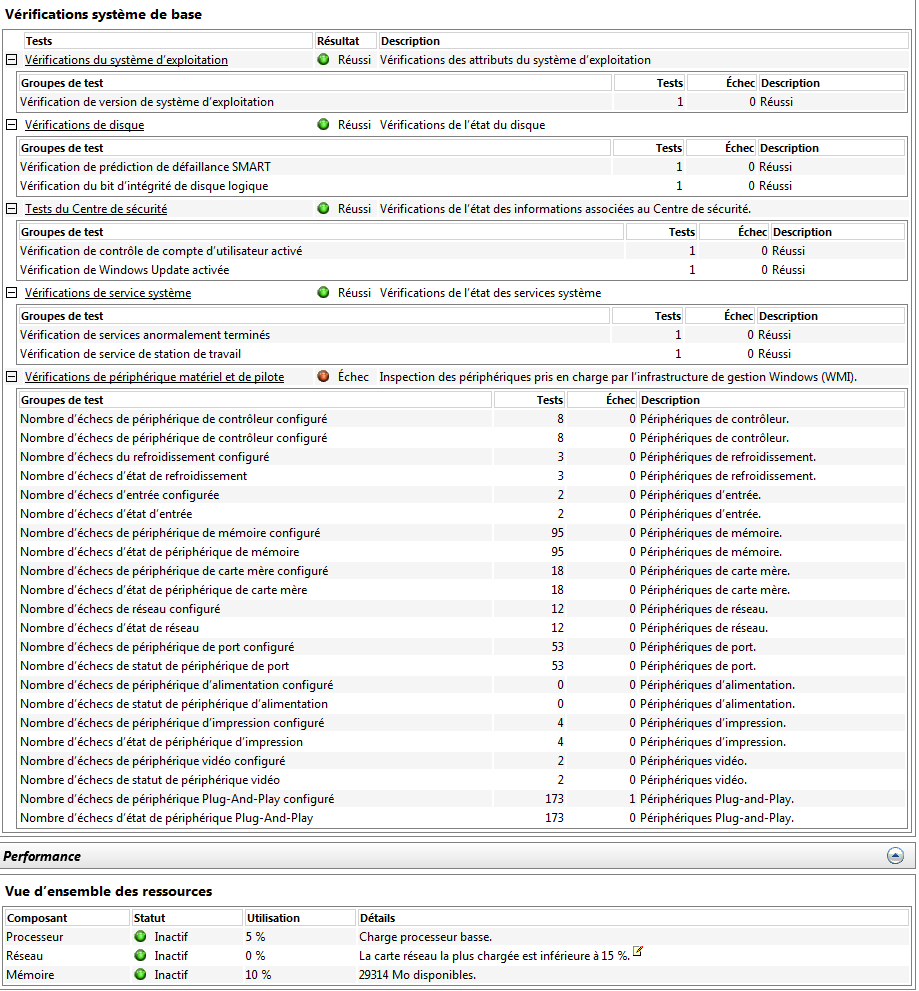
Task: Select 'Nombre d'échecs de réseau configuré' row
Action: 462,609
